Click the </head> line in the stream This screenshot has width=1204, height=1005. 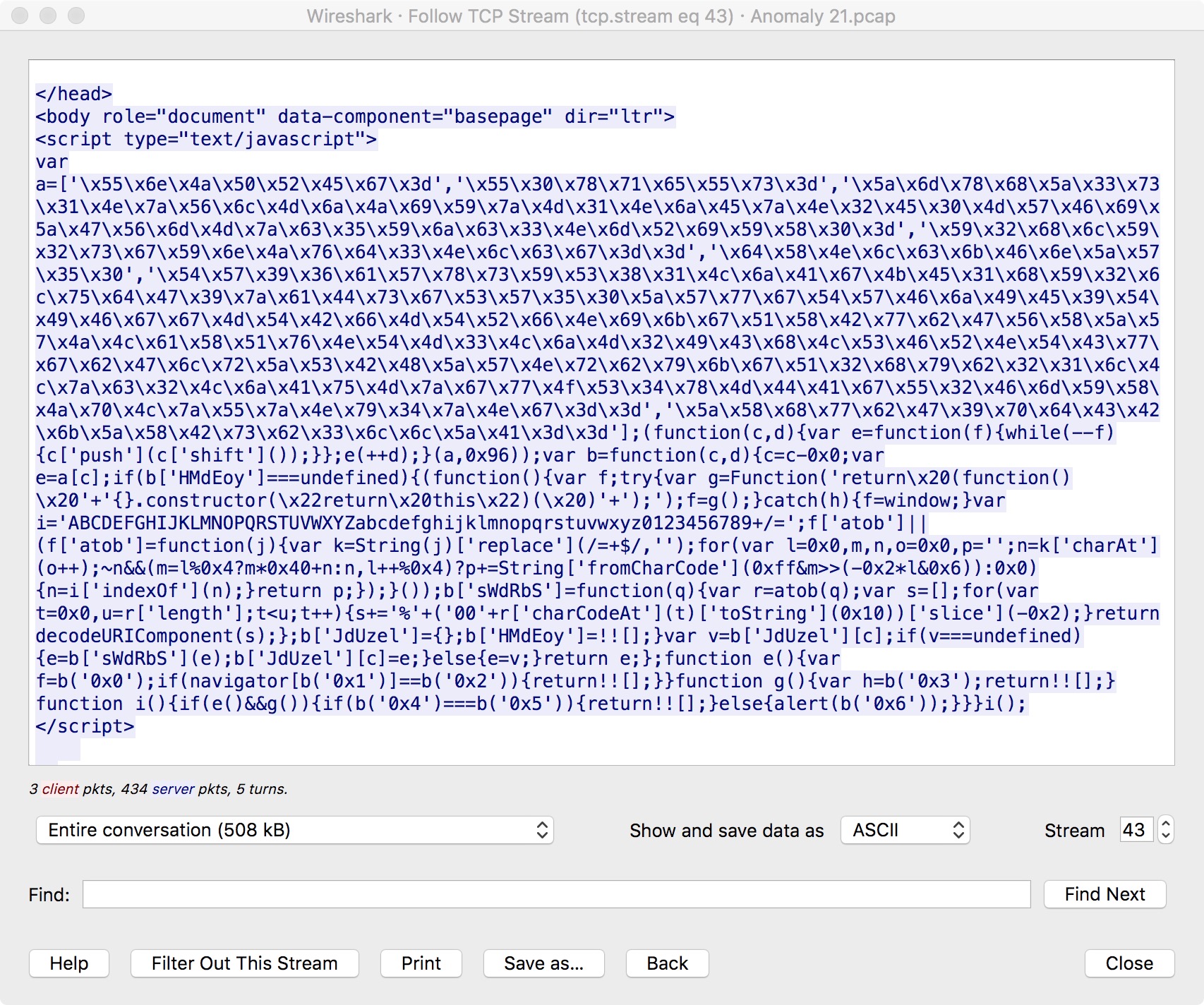click(x=73, y=94)
